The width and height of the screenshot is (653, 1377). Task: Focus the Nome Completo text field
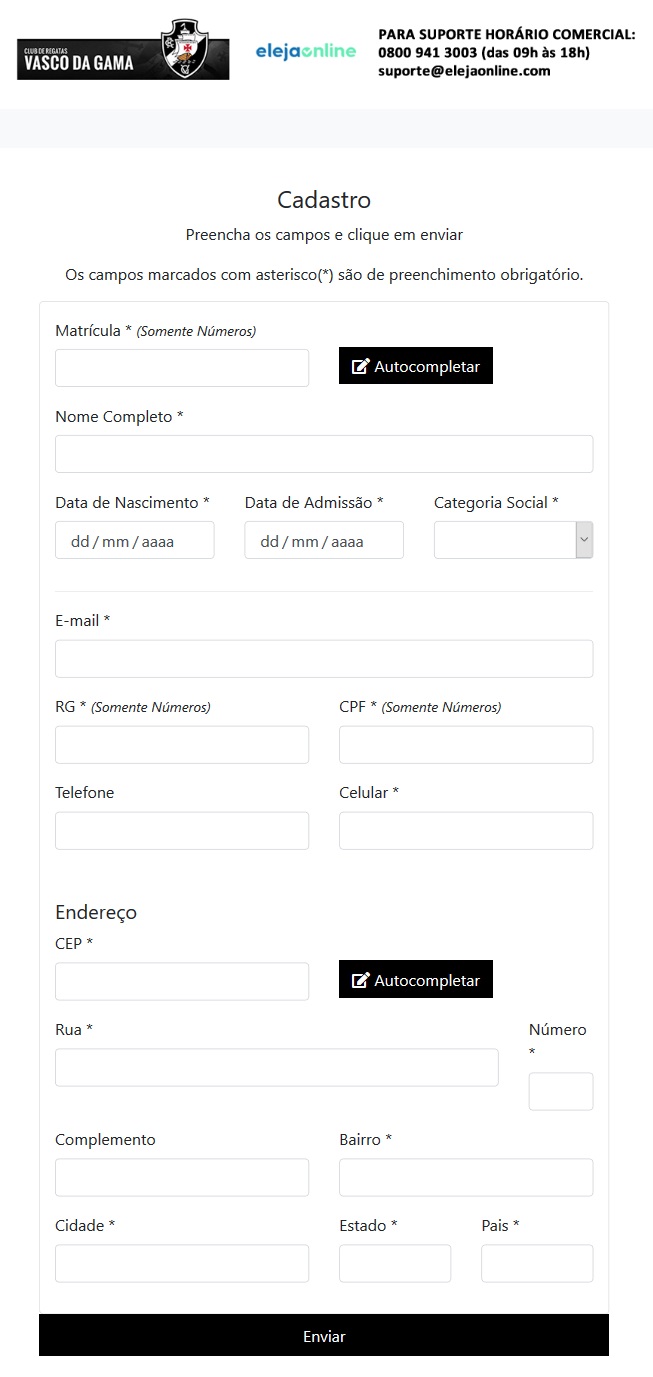coord(324,454)
